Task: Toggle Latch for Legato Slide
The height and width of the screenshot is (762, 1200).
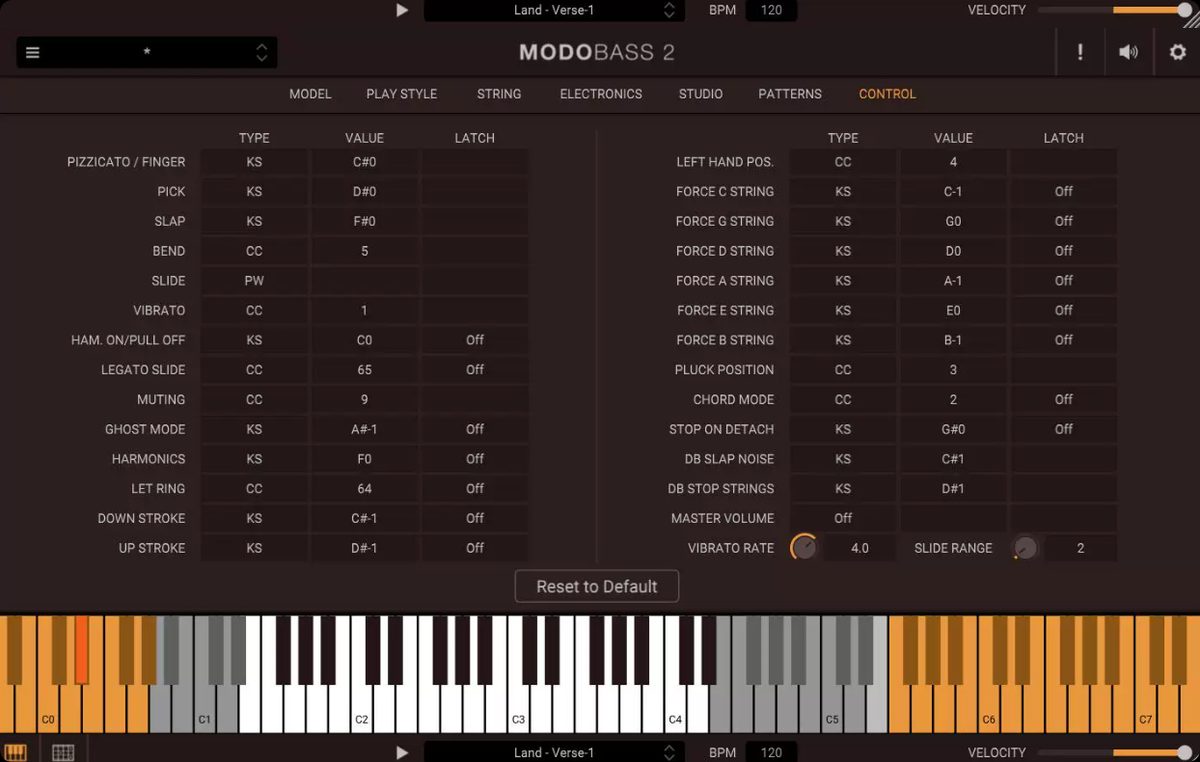Action: [x=475, y=370]
